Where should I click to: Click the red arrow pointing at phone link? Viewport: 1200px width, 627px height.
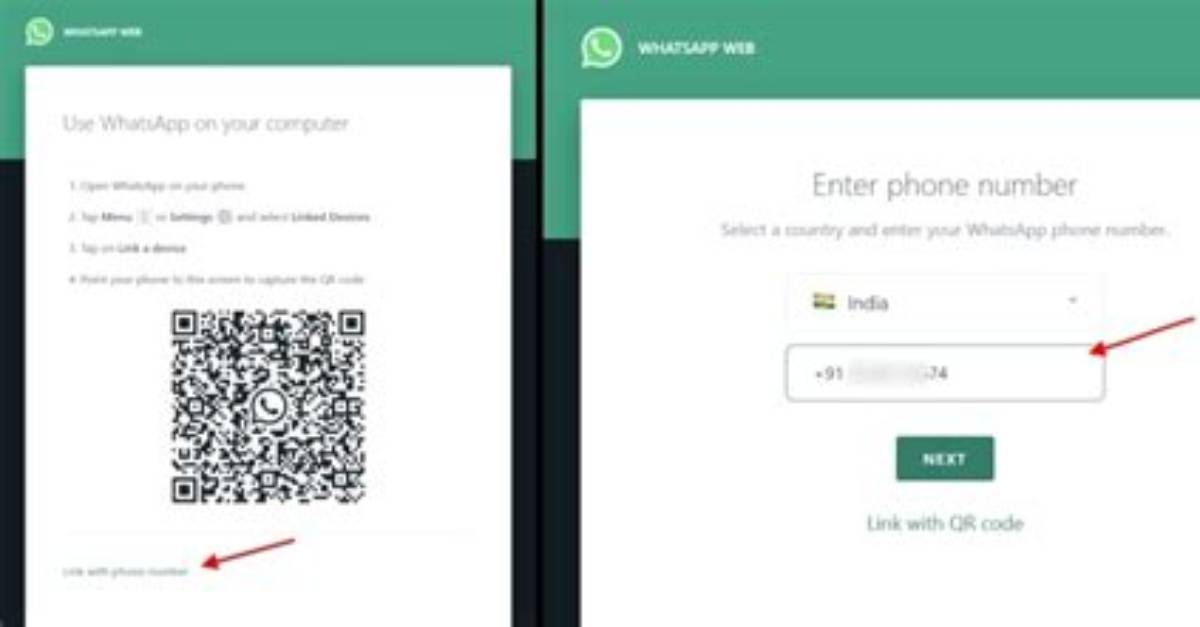[x=249, y=553]
